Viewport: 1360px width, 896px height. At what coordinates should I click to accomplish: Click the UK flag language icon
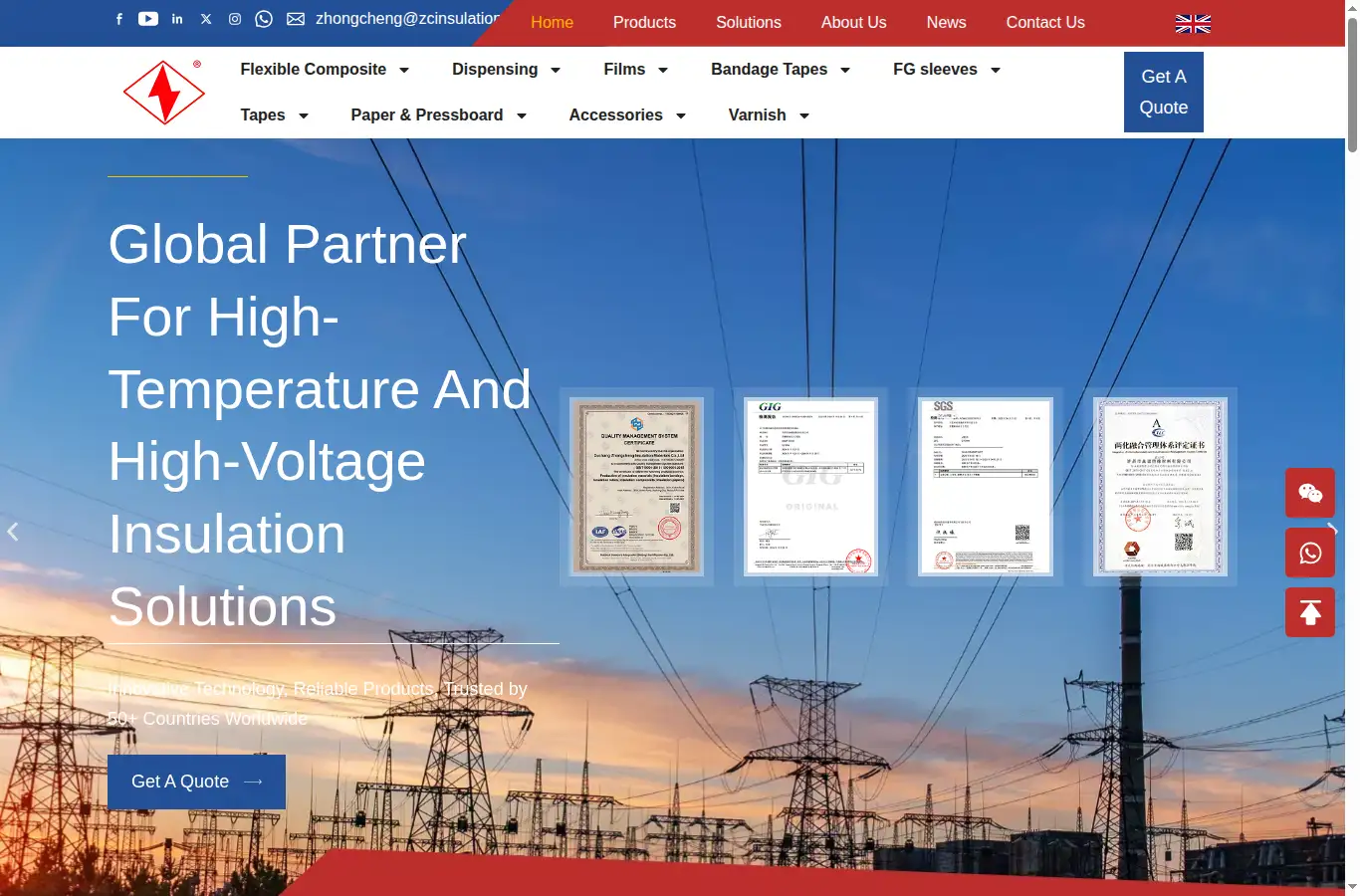click(x=1193, y=24)
